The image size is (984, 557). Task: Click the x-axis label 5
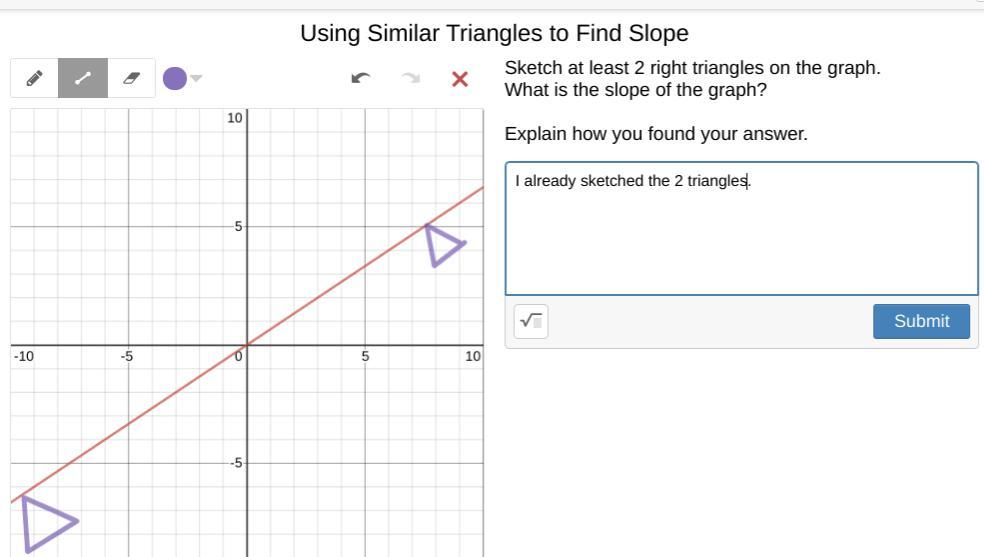365,356
